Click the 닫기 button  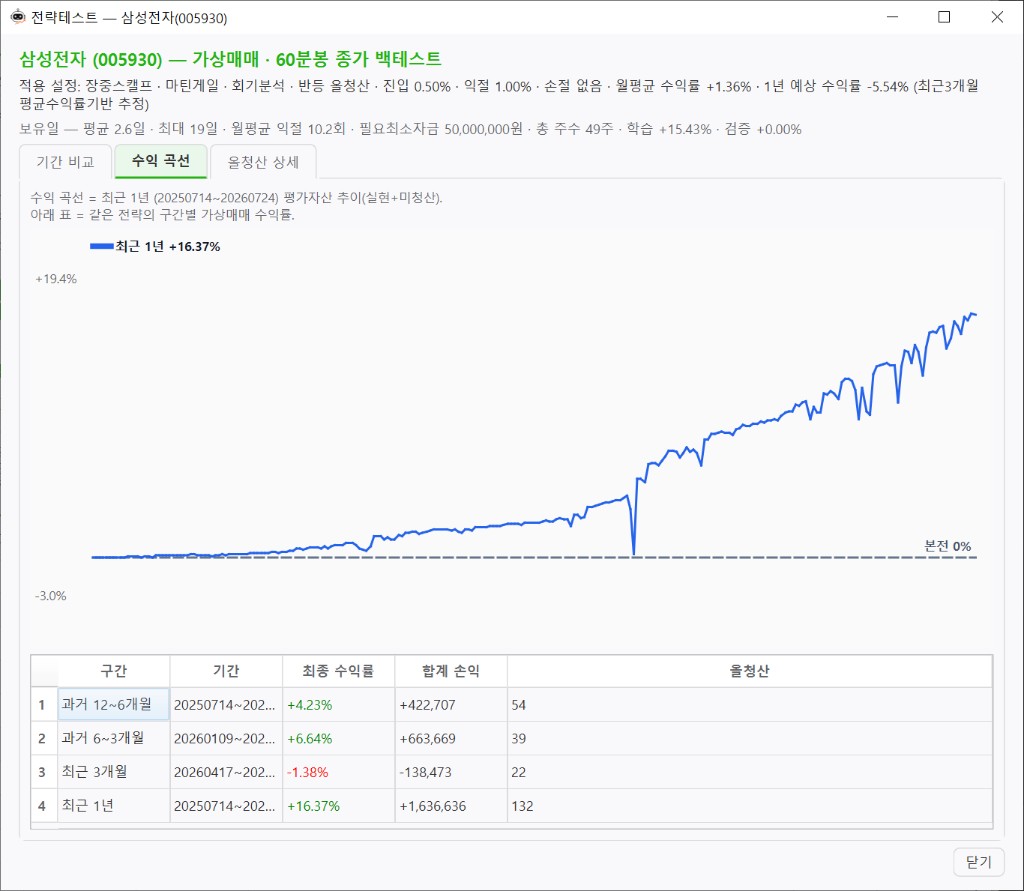point(978,862)
